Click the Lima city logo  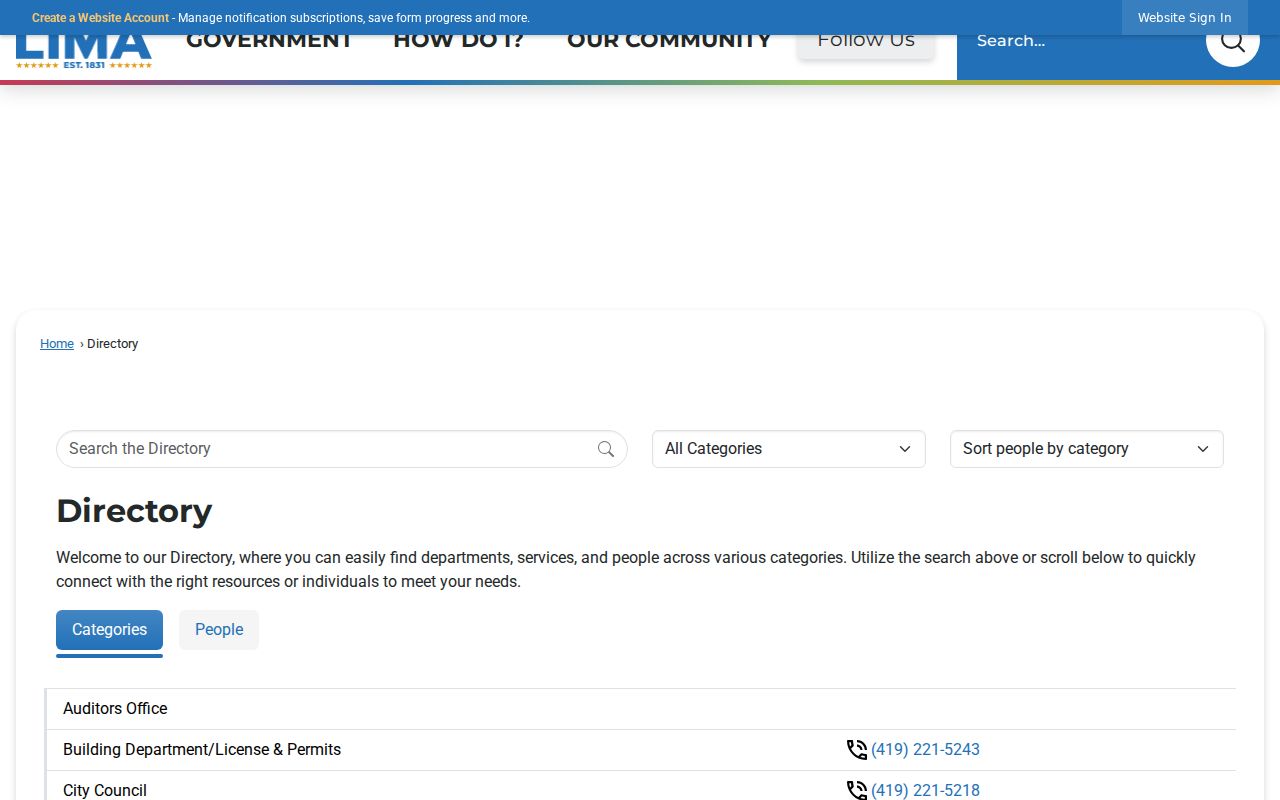tap(84, 52)
